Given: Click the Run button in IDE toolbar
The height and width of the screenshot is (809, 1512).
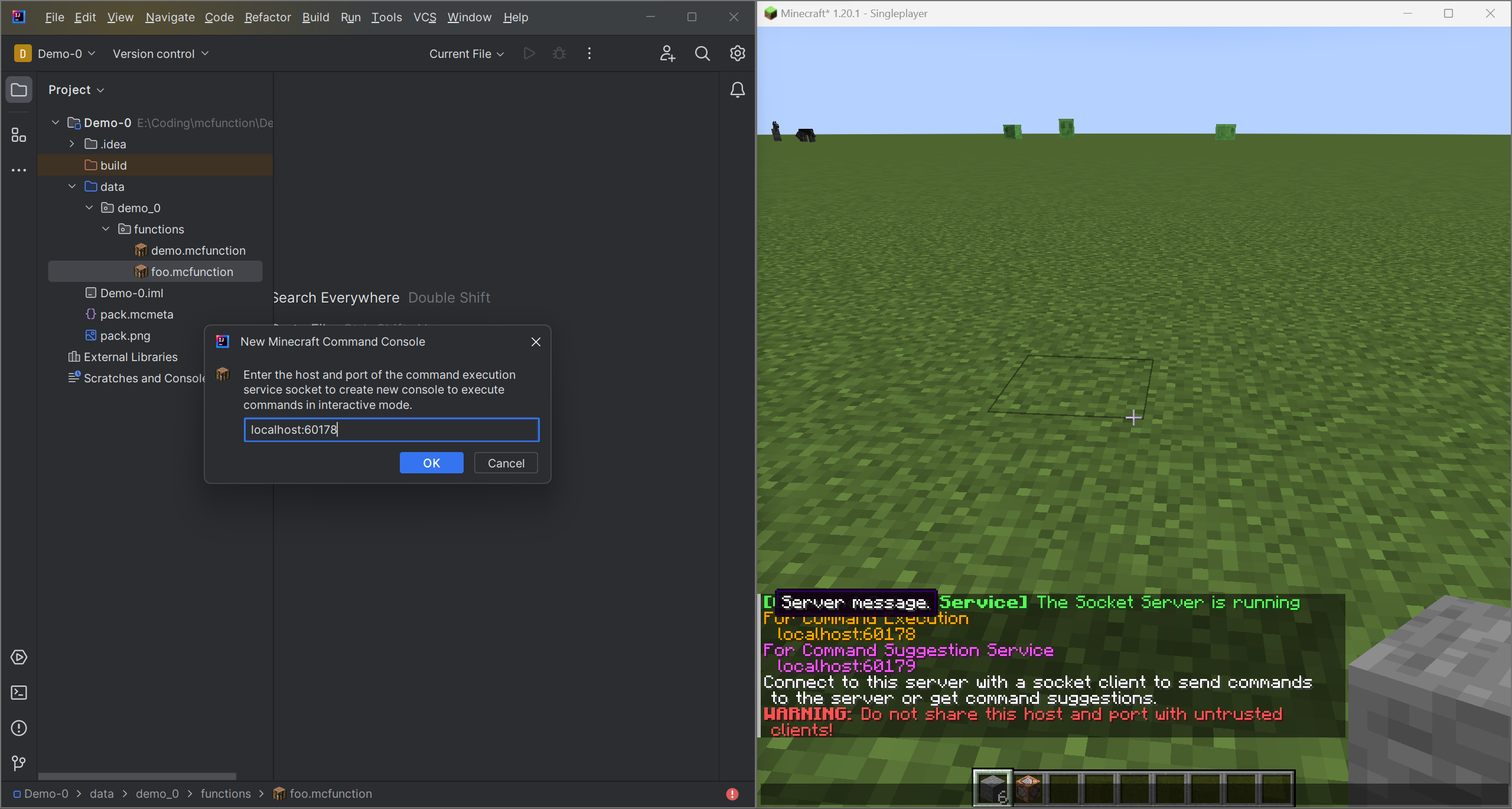Looking at the screenshot, I should click(529, 54).
